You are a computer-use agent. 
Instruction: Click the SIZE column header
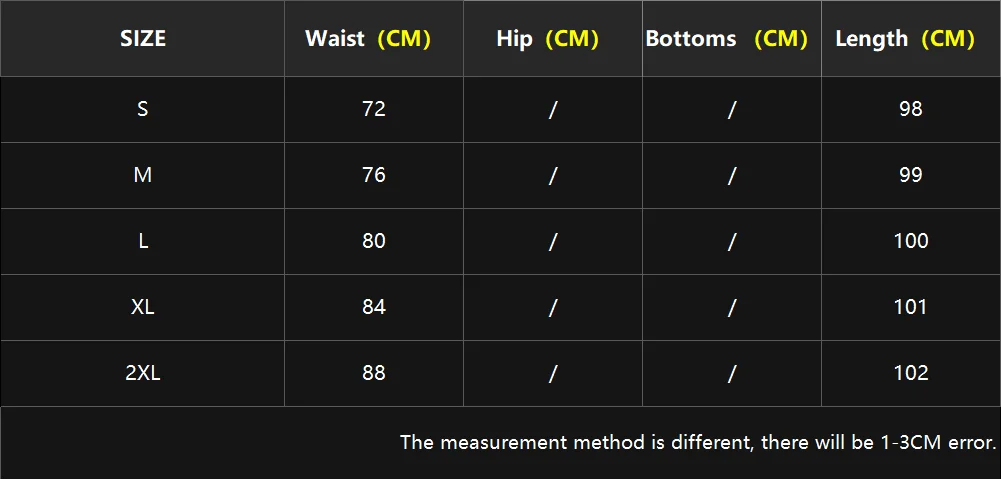[143, 39]
